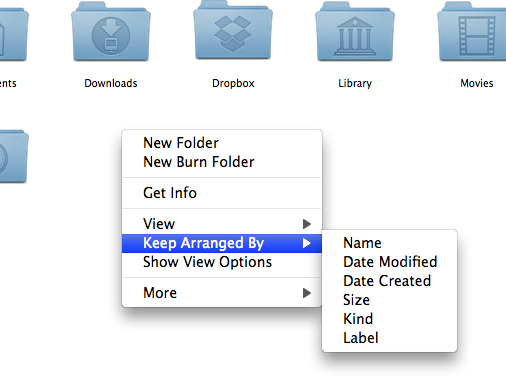Select Keep Arranged By menu entry

(x=222, y=243)
